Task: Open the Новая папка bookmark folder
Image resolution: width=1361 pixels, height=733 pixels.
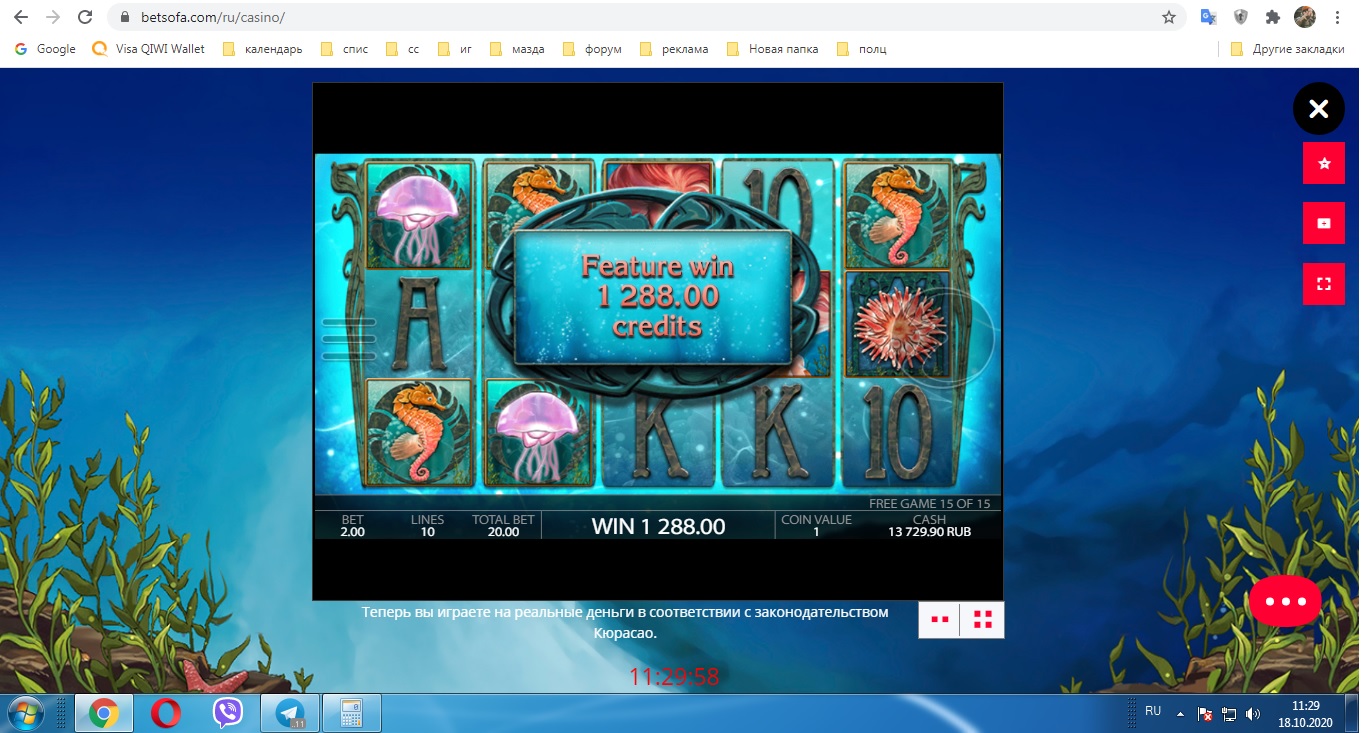Action: tap(772, 49)
